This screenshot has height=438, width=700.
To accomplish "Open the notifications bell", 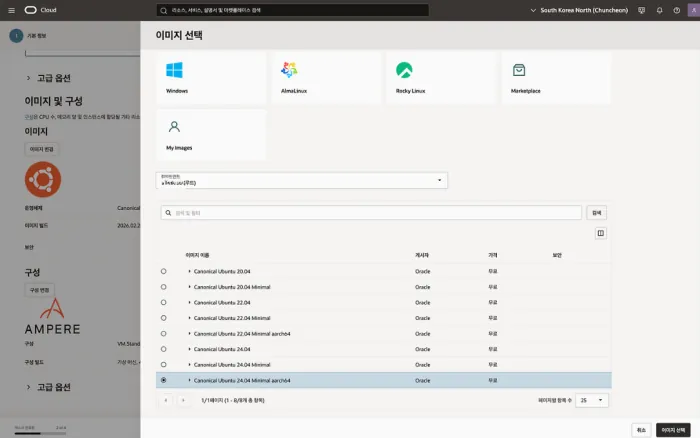I will click(x=659, y=10).
